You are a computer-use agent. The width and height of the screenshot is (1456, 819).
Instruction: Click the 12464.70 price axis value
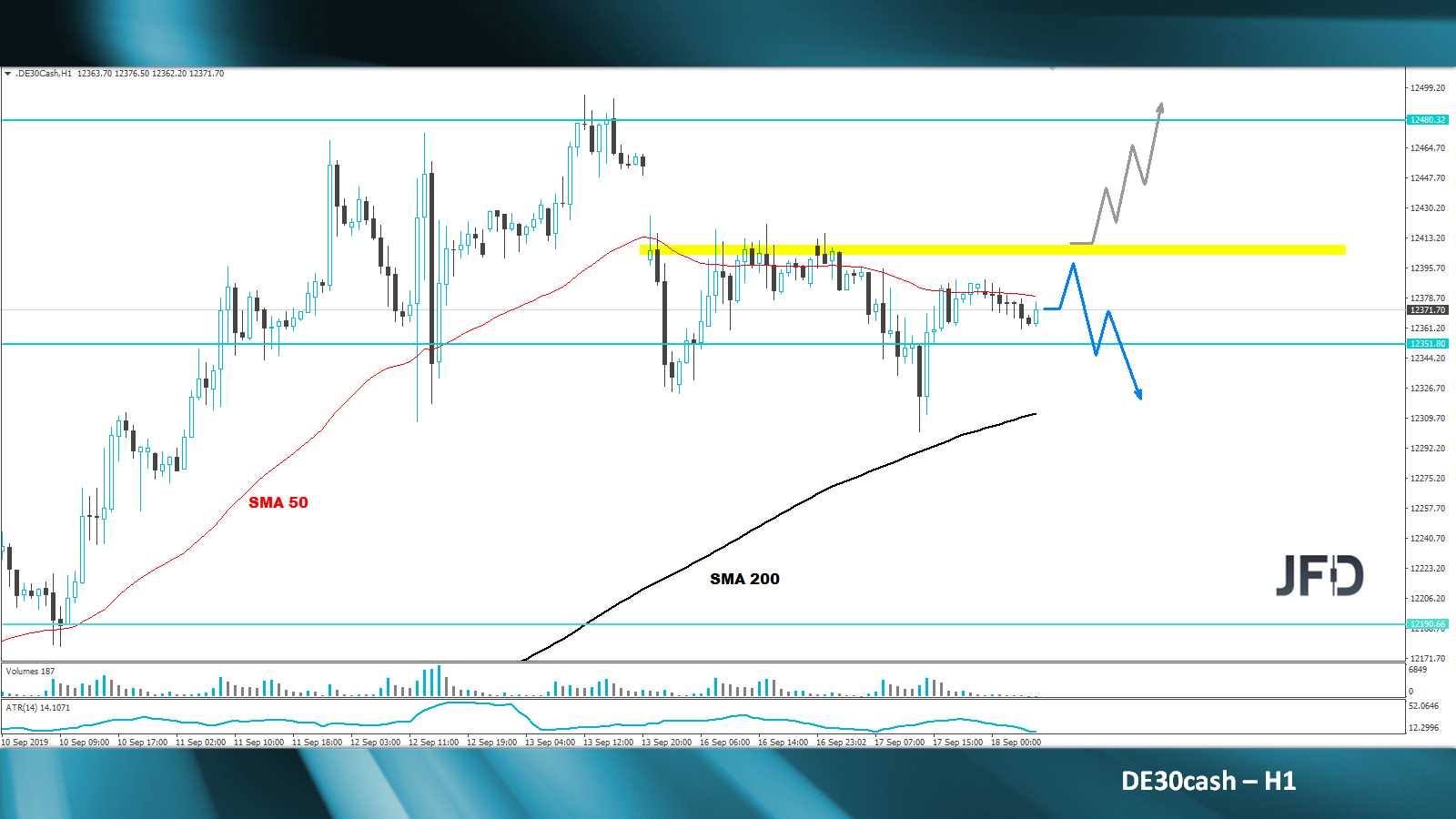click(1428, 148)
